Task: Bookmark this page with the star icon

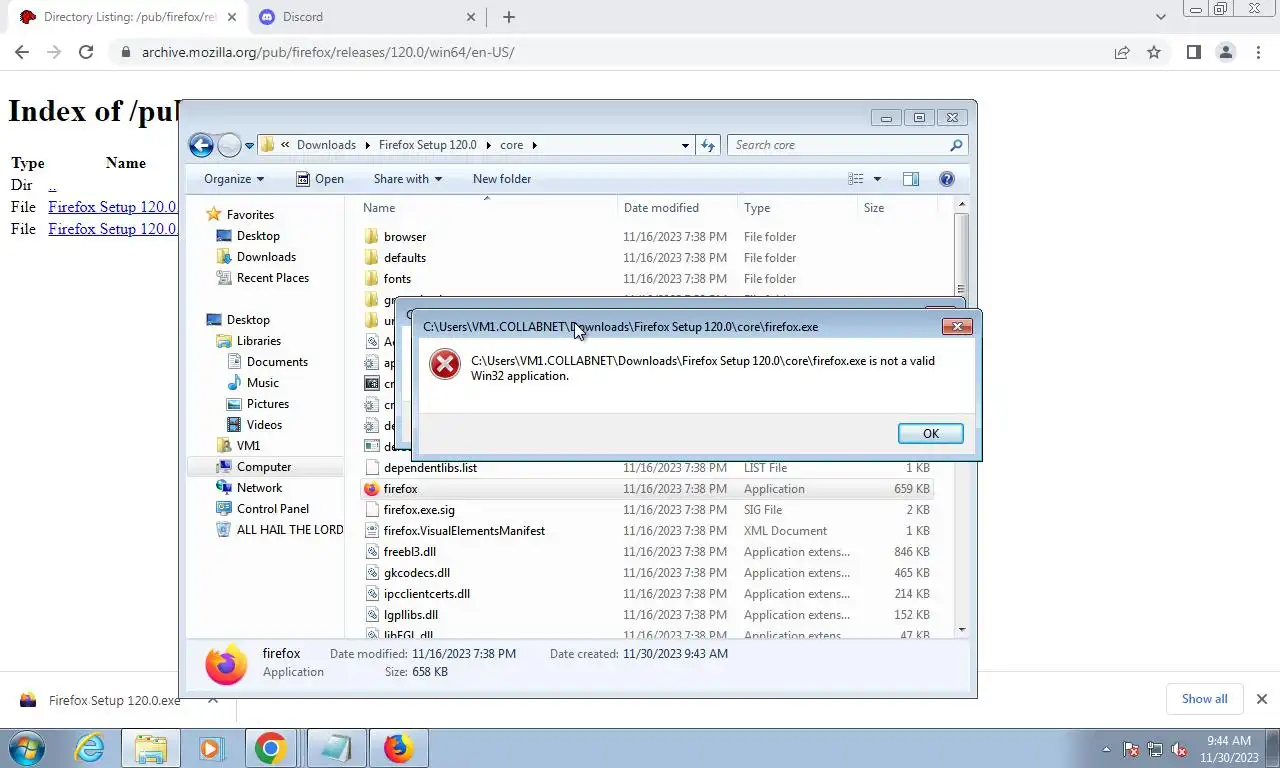Action: point(1154,52)
